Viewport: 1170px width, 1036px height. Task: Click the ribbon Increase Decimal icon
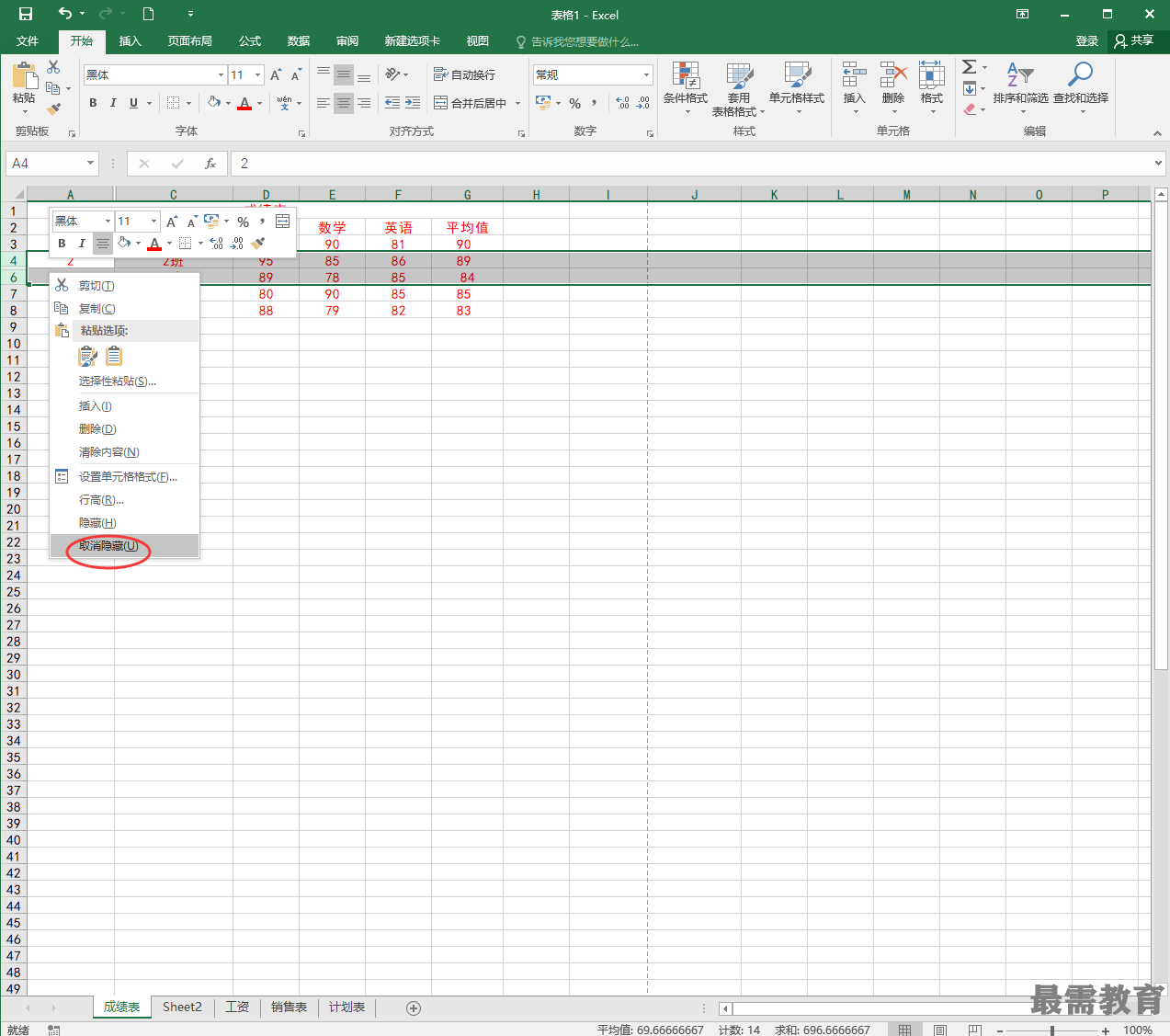click(x=622, y=103)
